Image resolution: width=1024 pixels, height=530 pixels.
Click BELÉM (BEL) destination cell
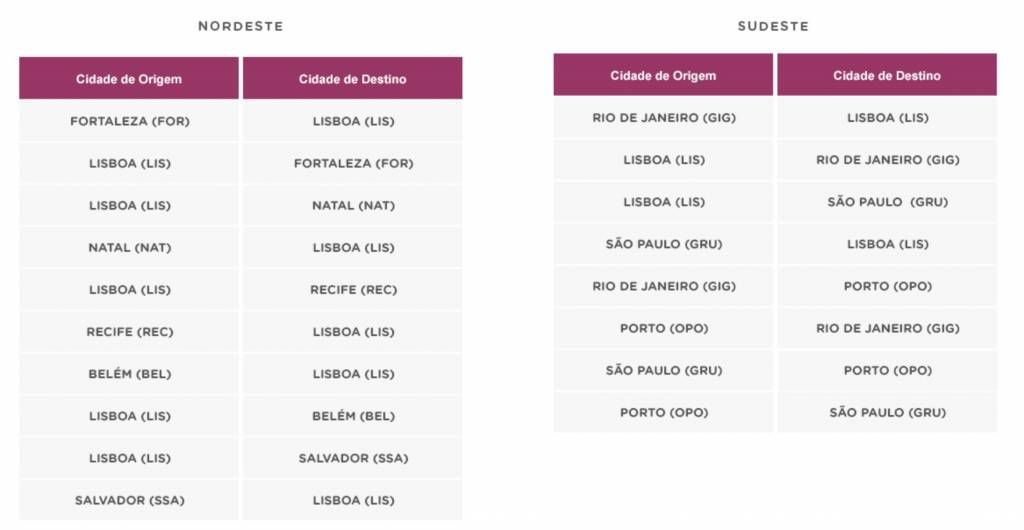click(353, 416)
